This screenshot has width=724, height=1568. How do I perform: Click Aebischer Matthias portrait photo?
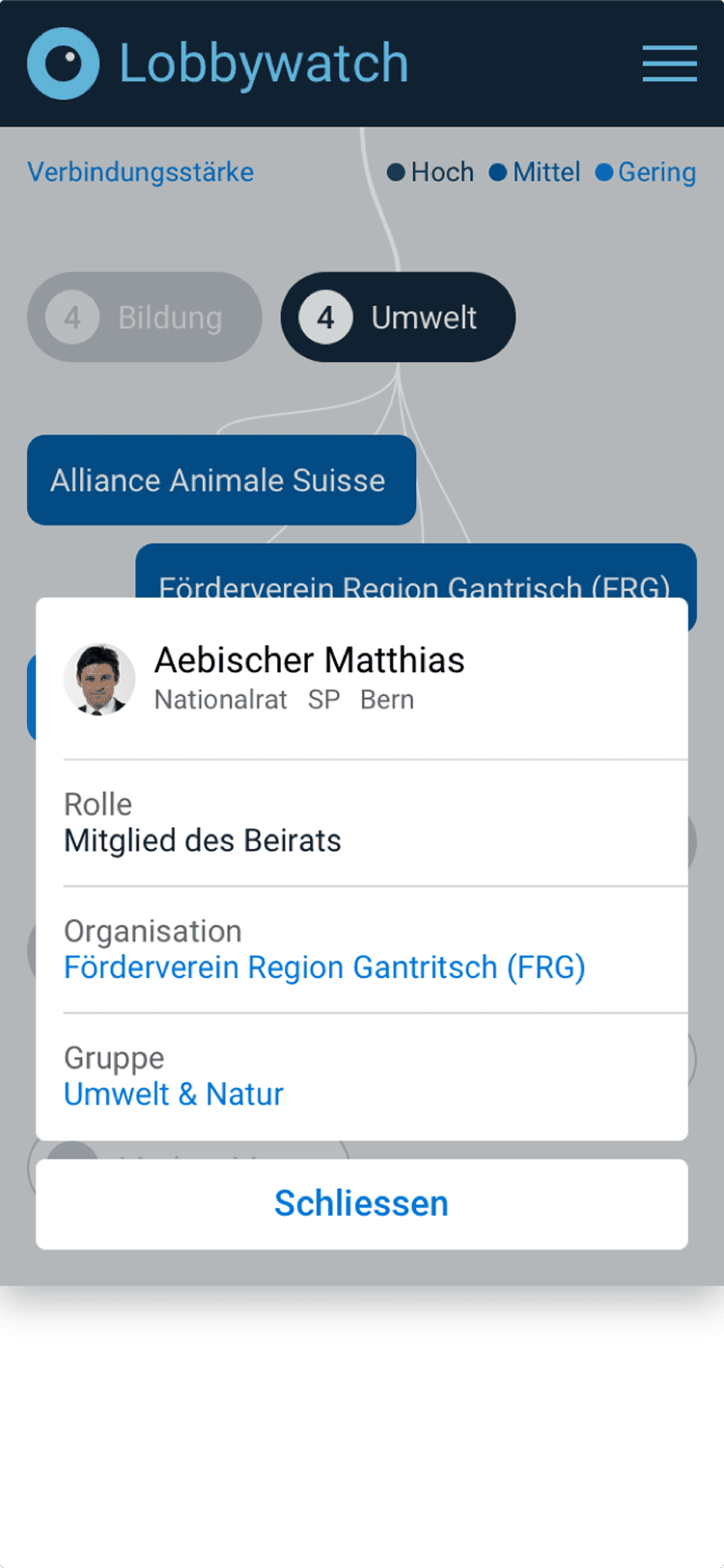pos(99,679)
